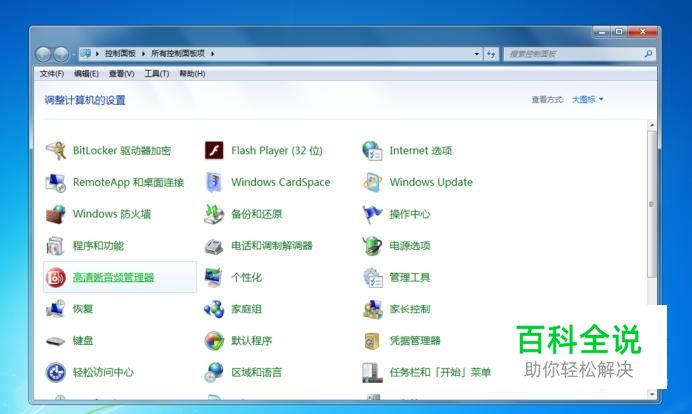Click the computer icon in address bar

pyautogui.click(x=86, y=54)
